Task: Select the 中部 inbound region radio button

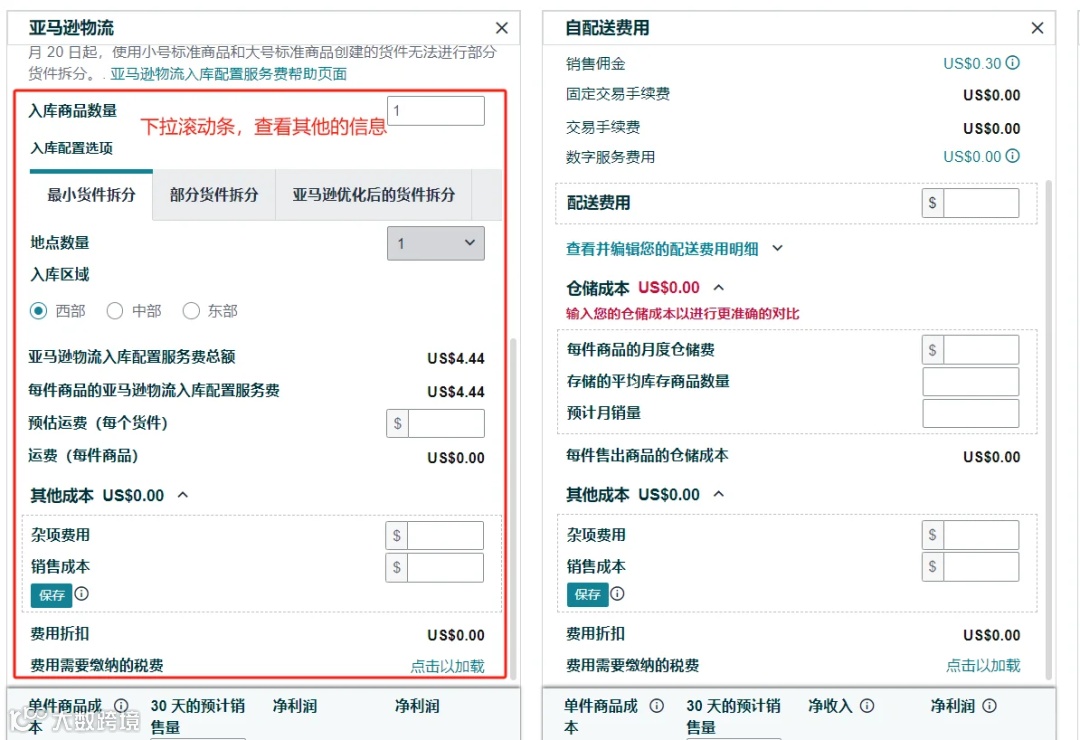Action: point(115,311)
